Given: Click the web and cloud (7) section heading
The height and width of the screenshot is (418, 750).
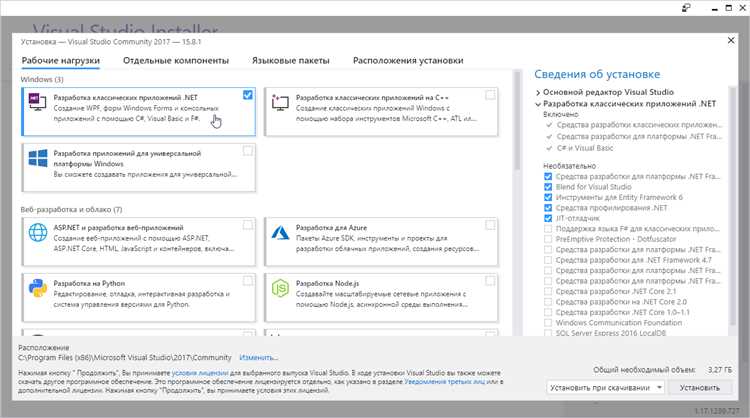Looking at the screenshot, I should [x=71, y=209].
